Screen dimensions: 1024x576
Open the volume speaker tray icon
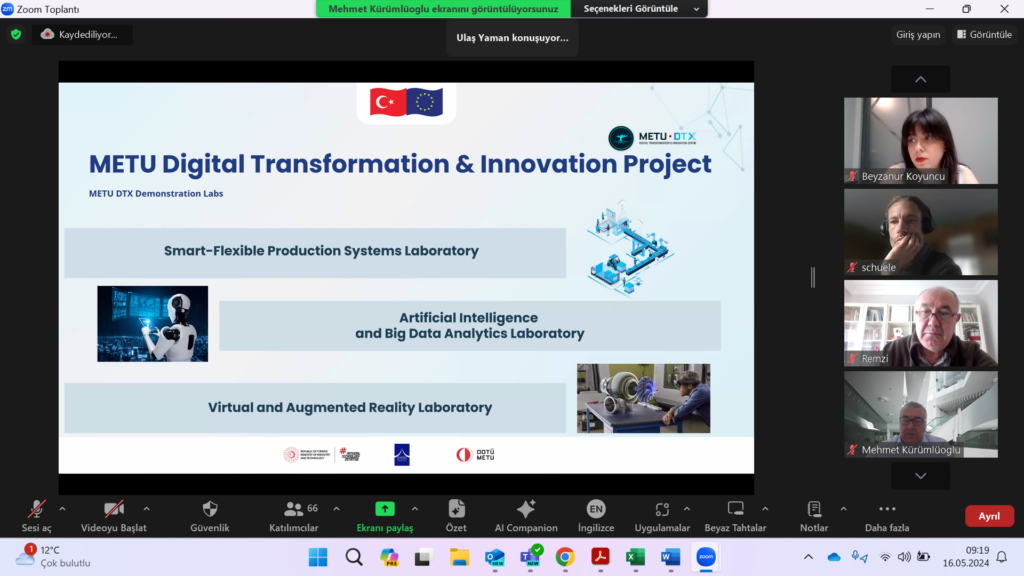[904, 557]
